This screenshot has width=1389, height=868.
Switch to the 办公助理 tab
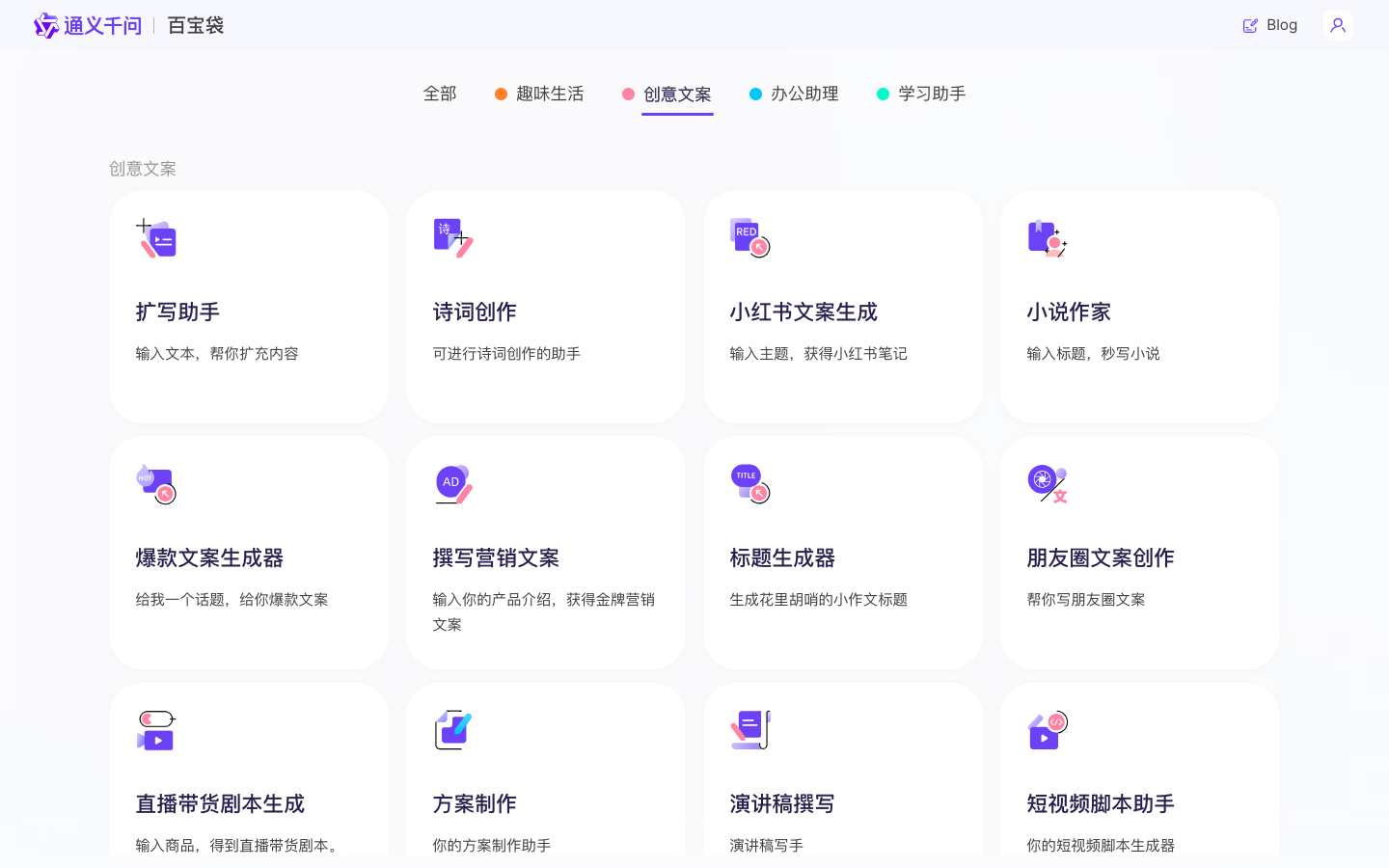click(806, 94)
